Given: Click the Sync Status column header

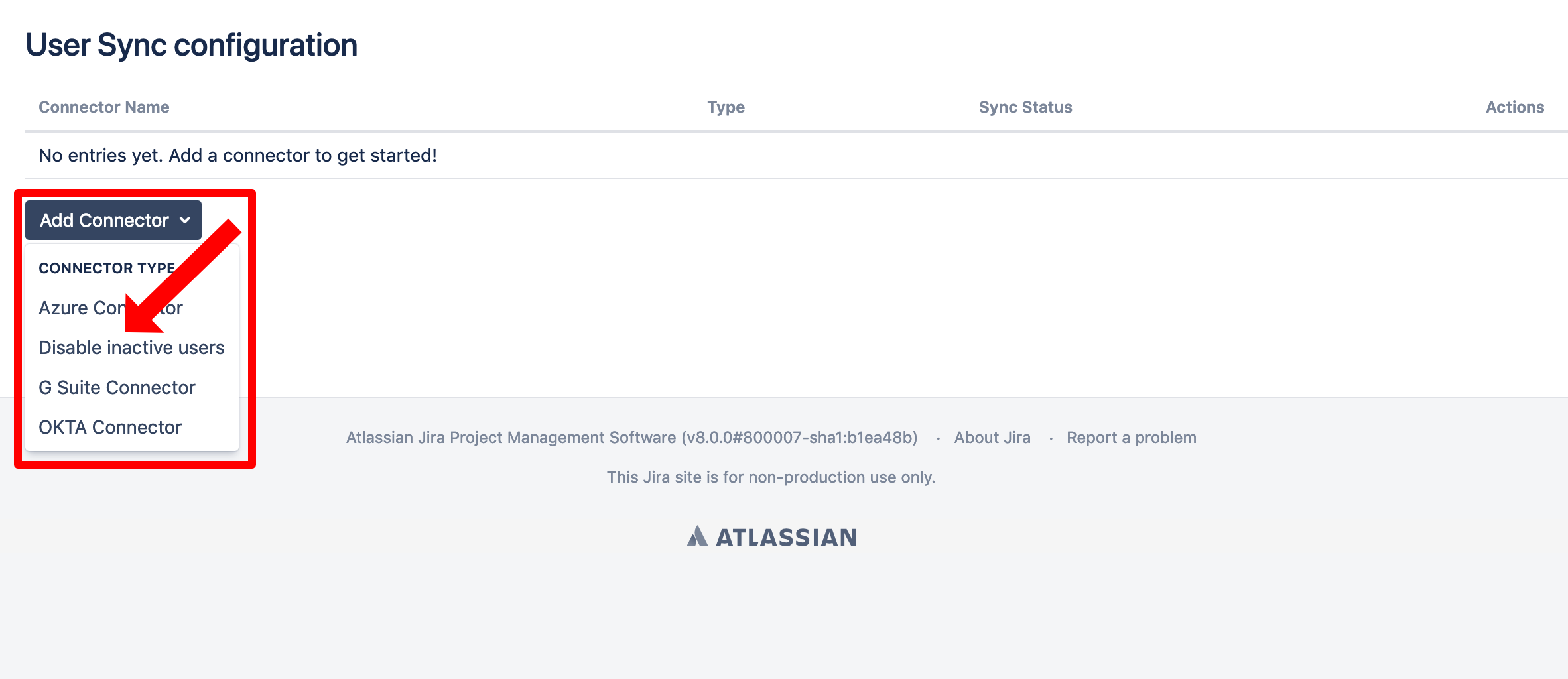Looking at the screenshot, I should [x=1025, y=107].
